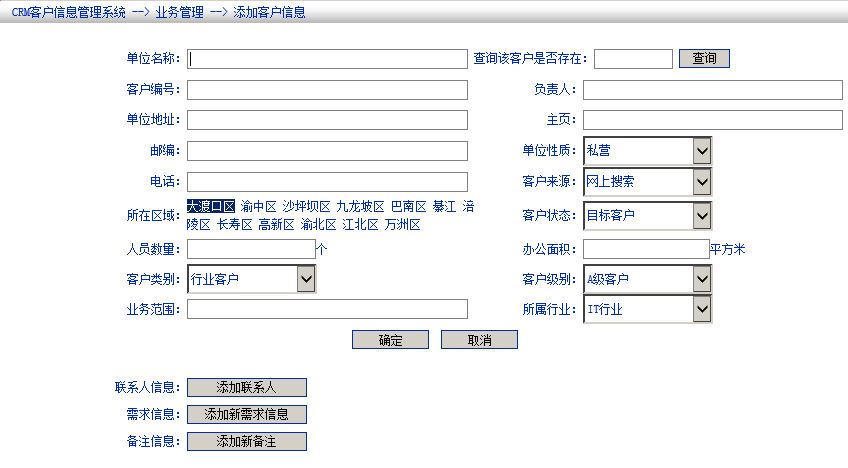
Task: Open 添加新需求信息 button
Action: click(x=246, y=414)
